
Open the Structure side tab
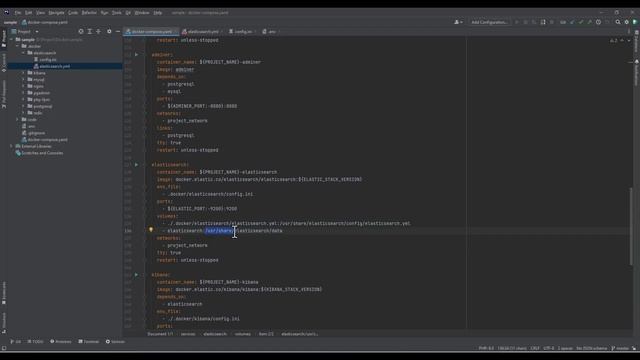point(4,323)
